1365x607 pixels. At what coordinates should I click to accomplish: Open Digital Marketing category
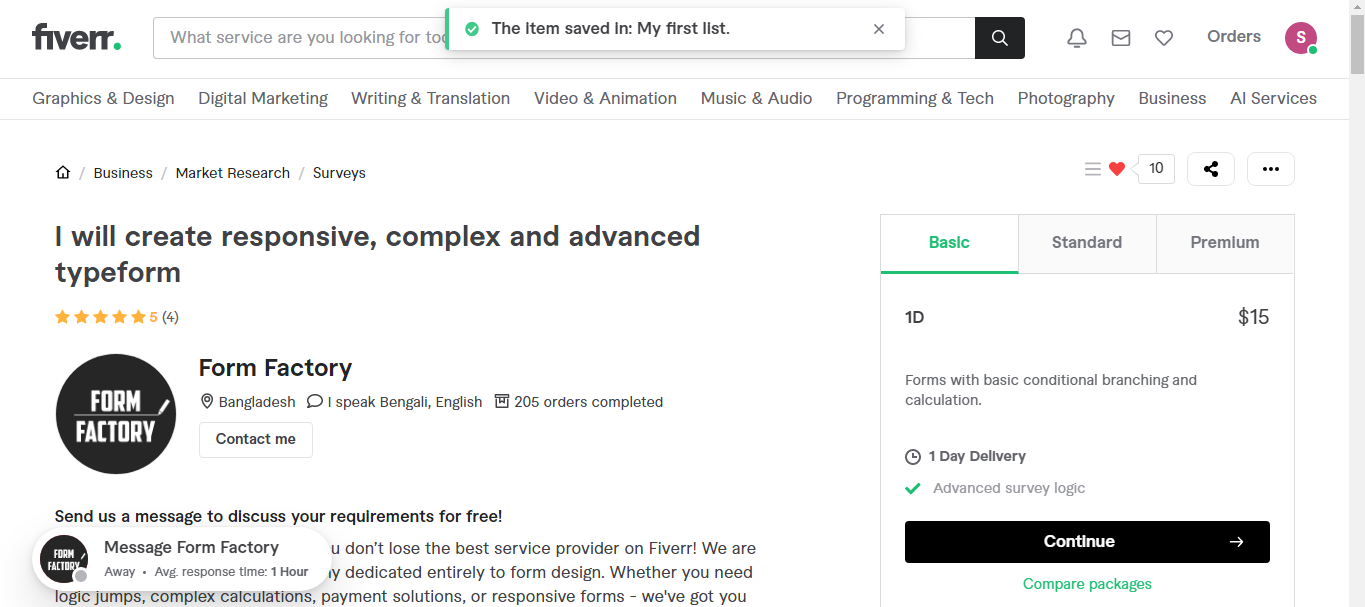(x=263, y=98)
